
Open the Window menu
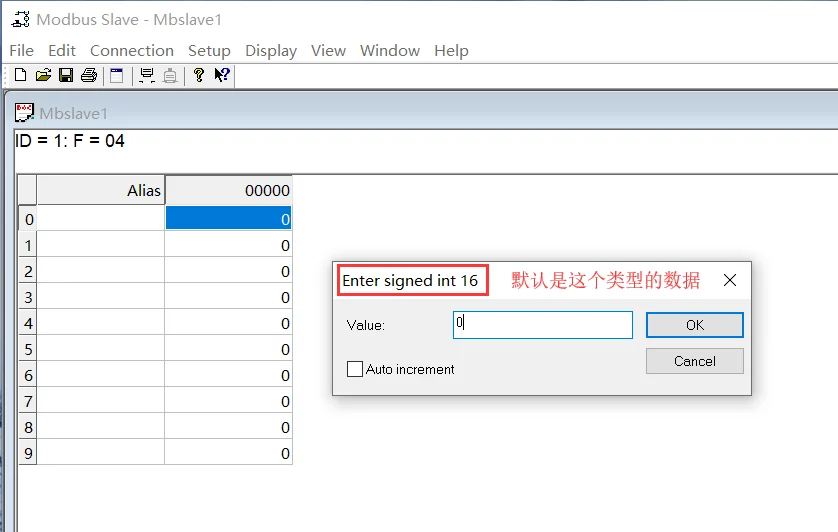pos(390,50)
